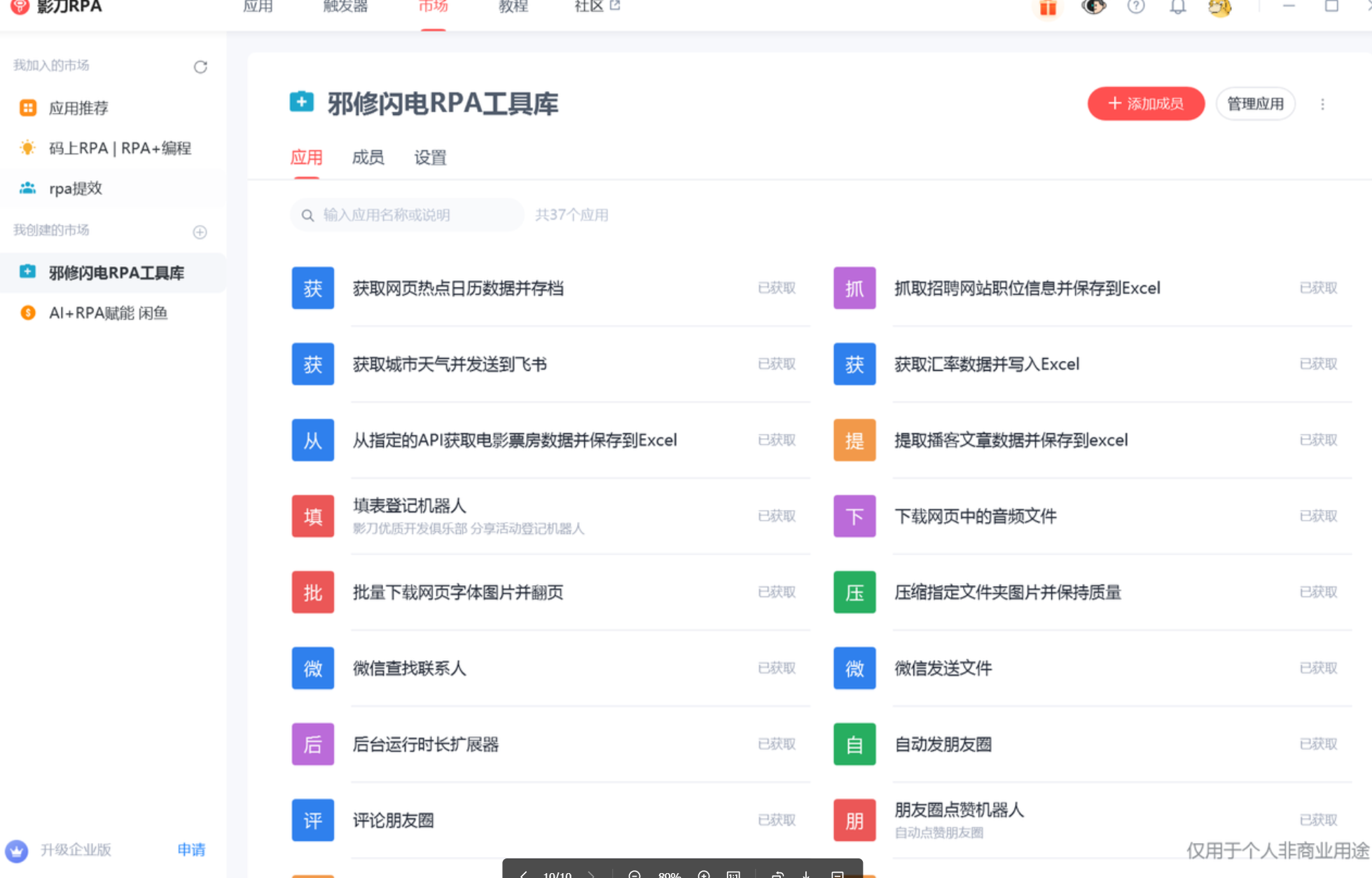The image size is (1372, 878).
Task: Click the 管理应用 button
Action: [1255, 104]
